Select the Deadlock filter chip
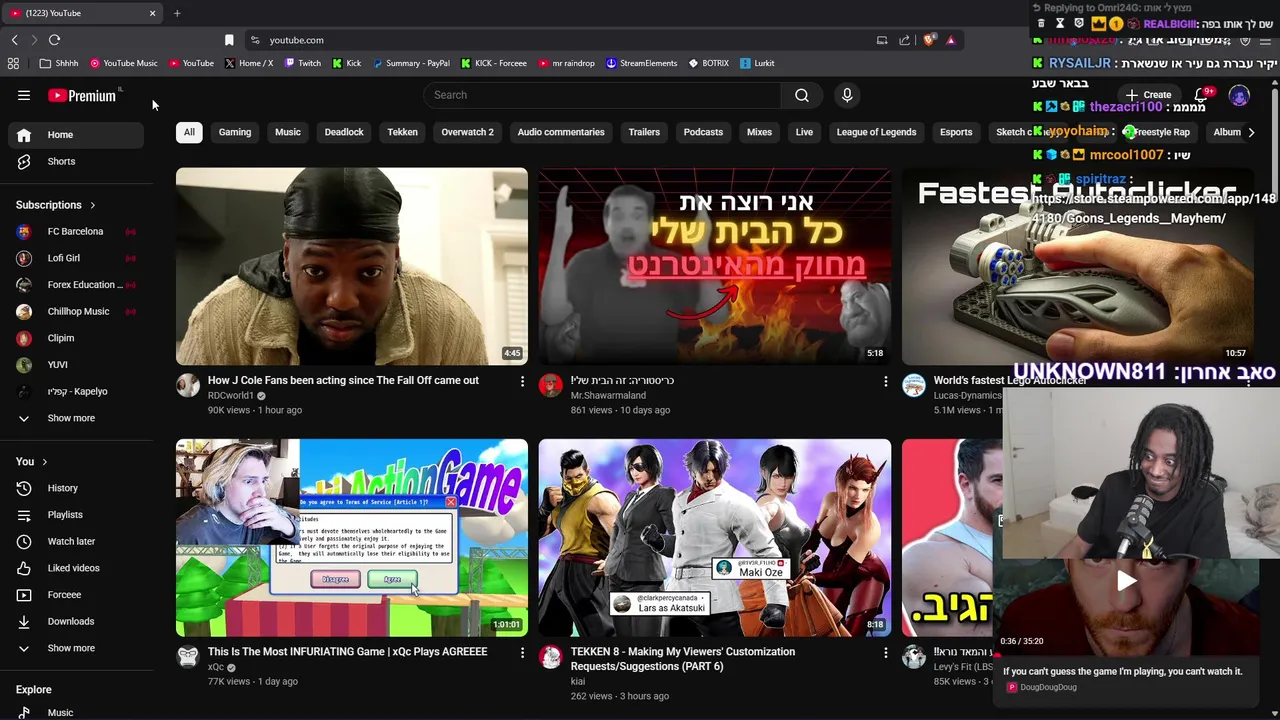Viewport: 1280px width, 720px height. pos(344,132)
